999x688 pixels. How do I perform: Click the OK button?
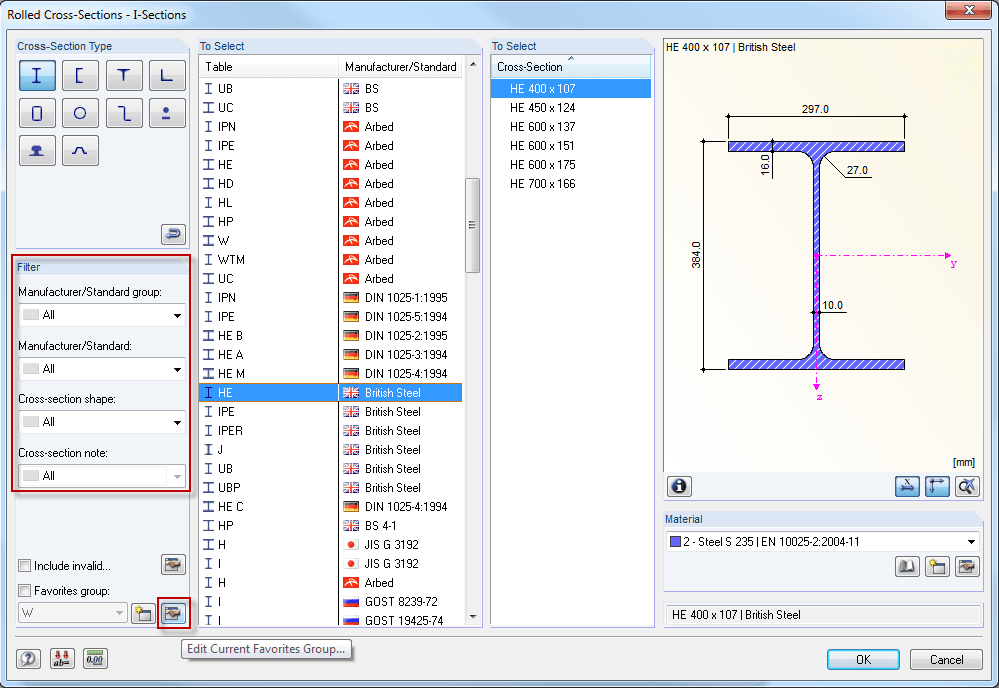(862, 659)
